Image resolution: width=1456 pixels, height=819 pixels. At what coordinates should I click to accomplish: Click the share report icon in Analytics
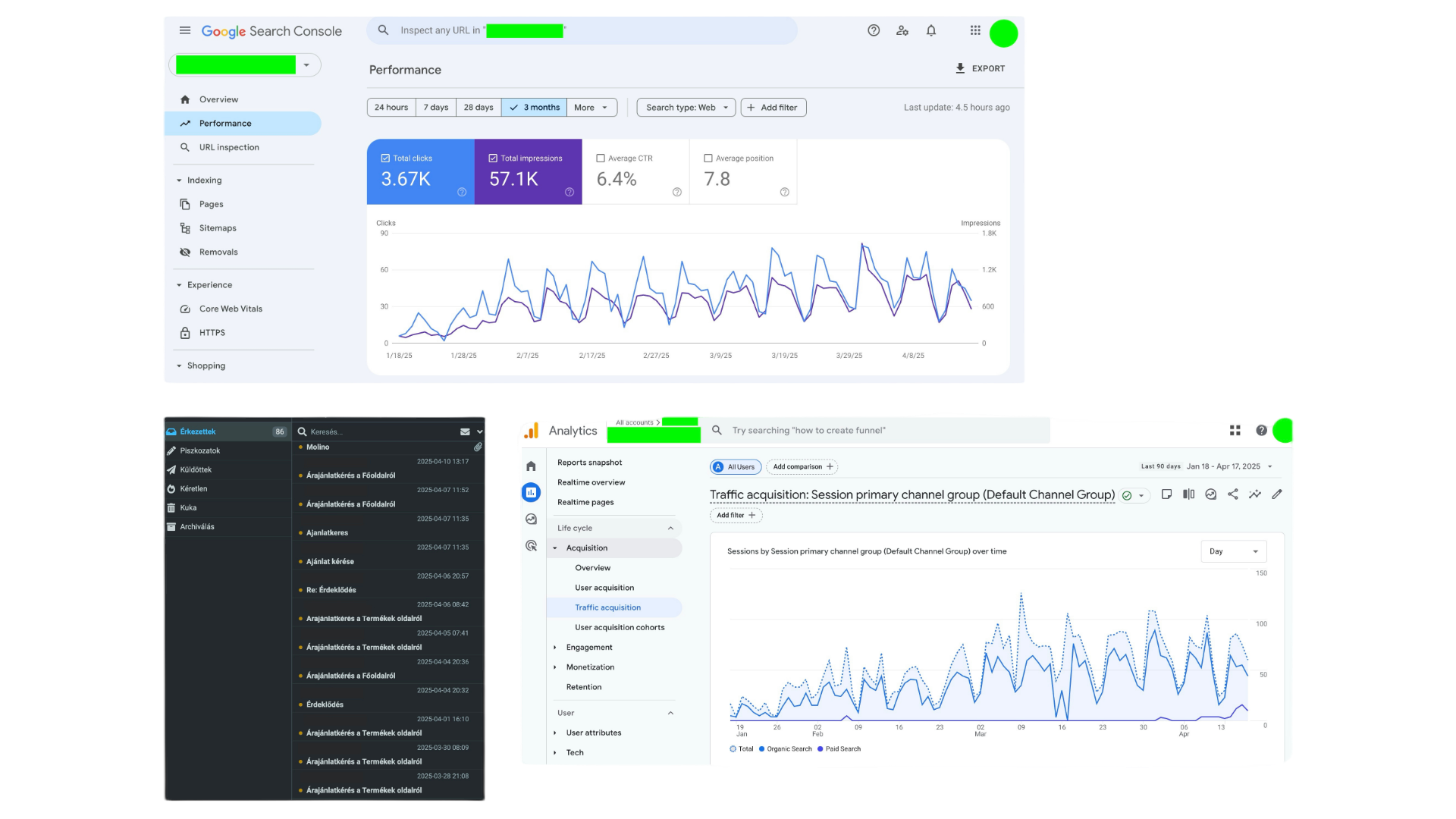[1233, 494]
